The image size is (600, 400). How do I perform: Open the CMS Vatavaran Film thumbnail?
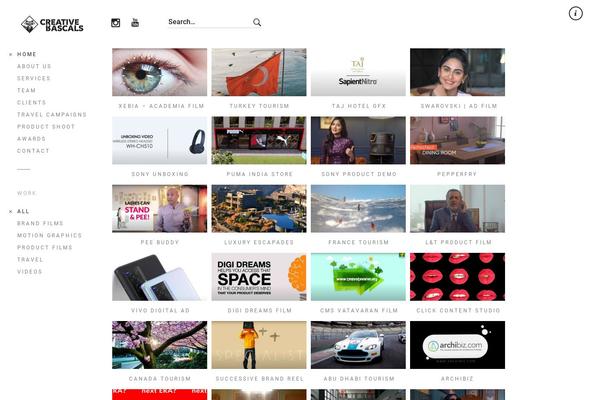coord(358,277)
